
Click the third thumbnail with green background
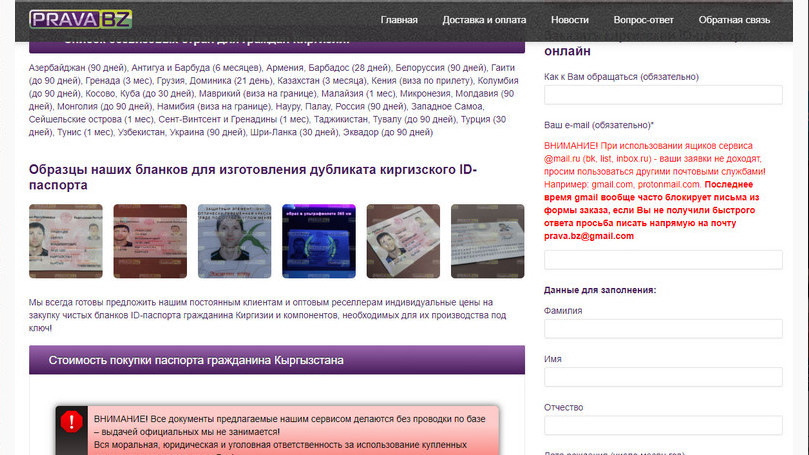click(234, 241)
